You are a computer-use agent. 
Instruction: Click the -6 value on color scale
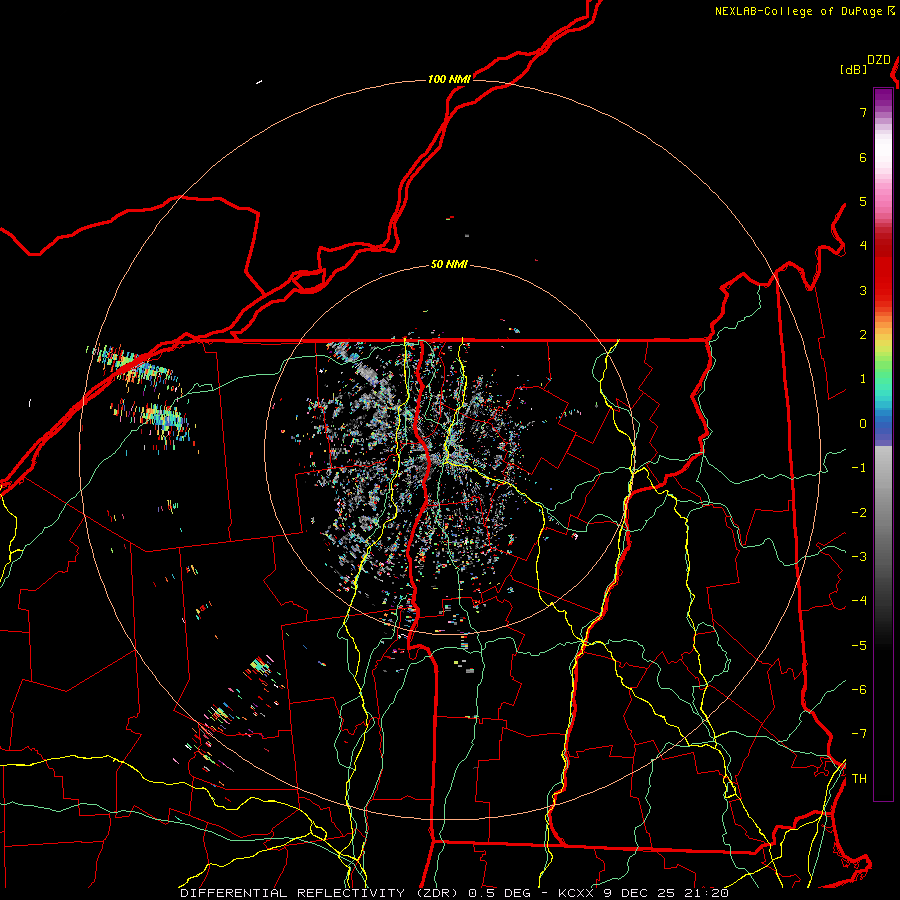(859, 690)
